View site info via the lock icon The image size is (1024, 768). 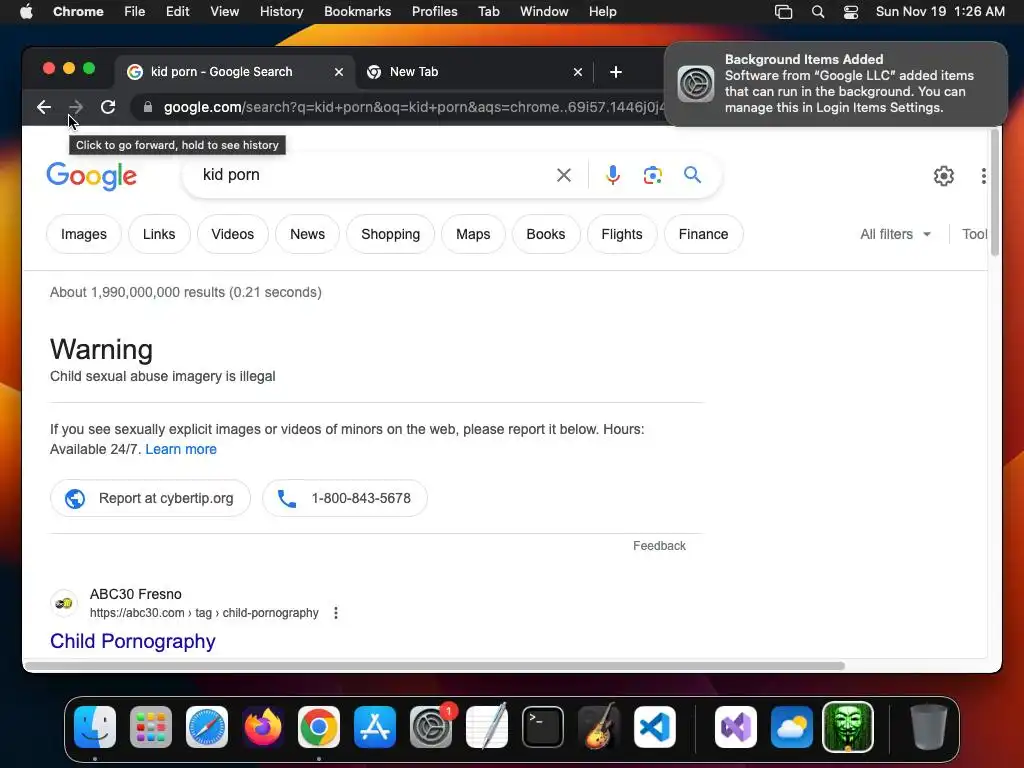148,107
